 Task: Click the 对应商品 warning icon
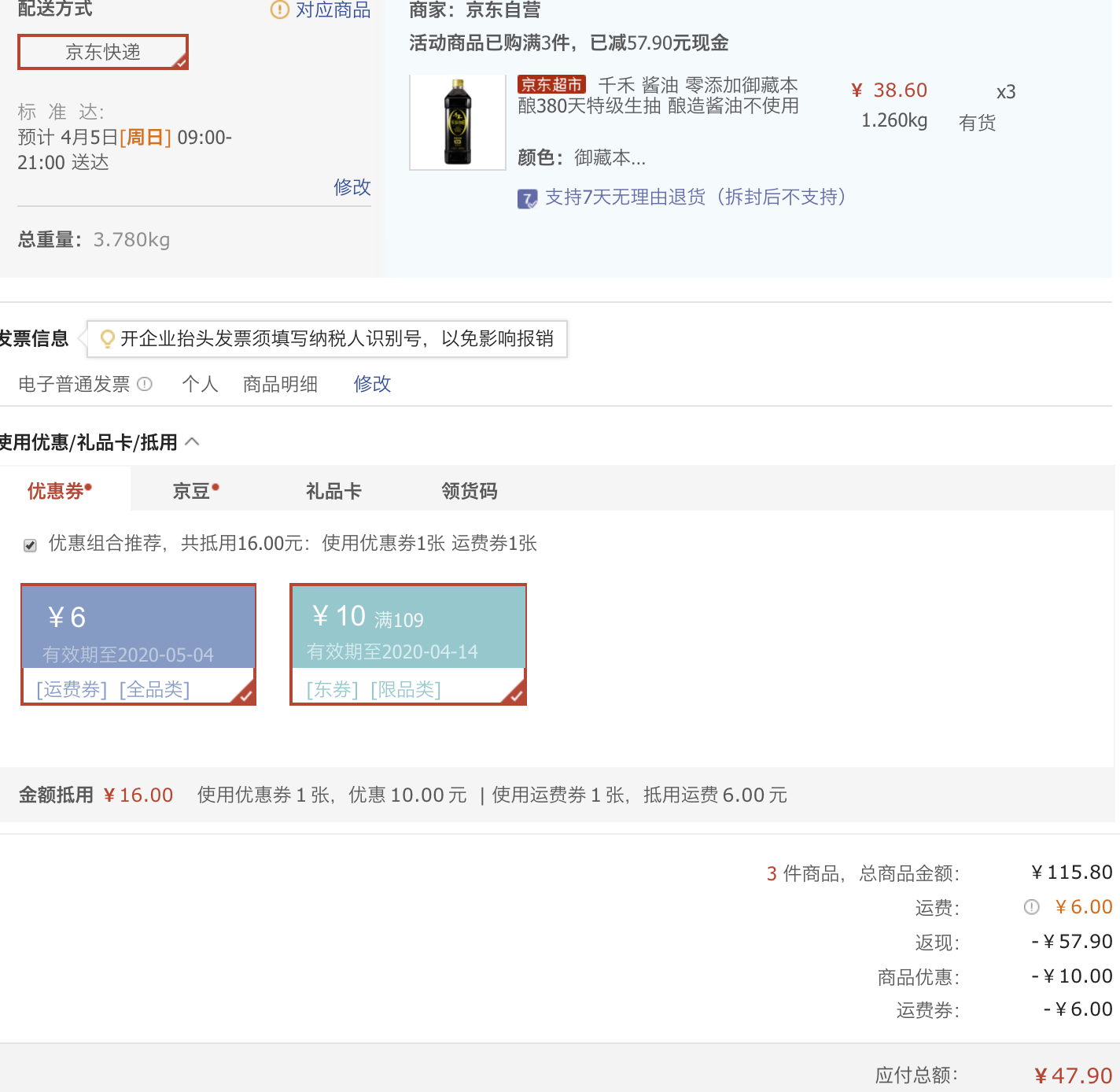279,9
